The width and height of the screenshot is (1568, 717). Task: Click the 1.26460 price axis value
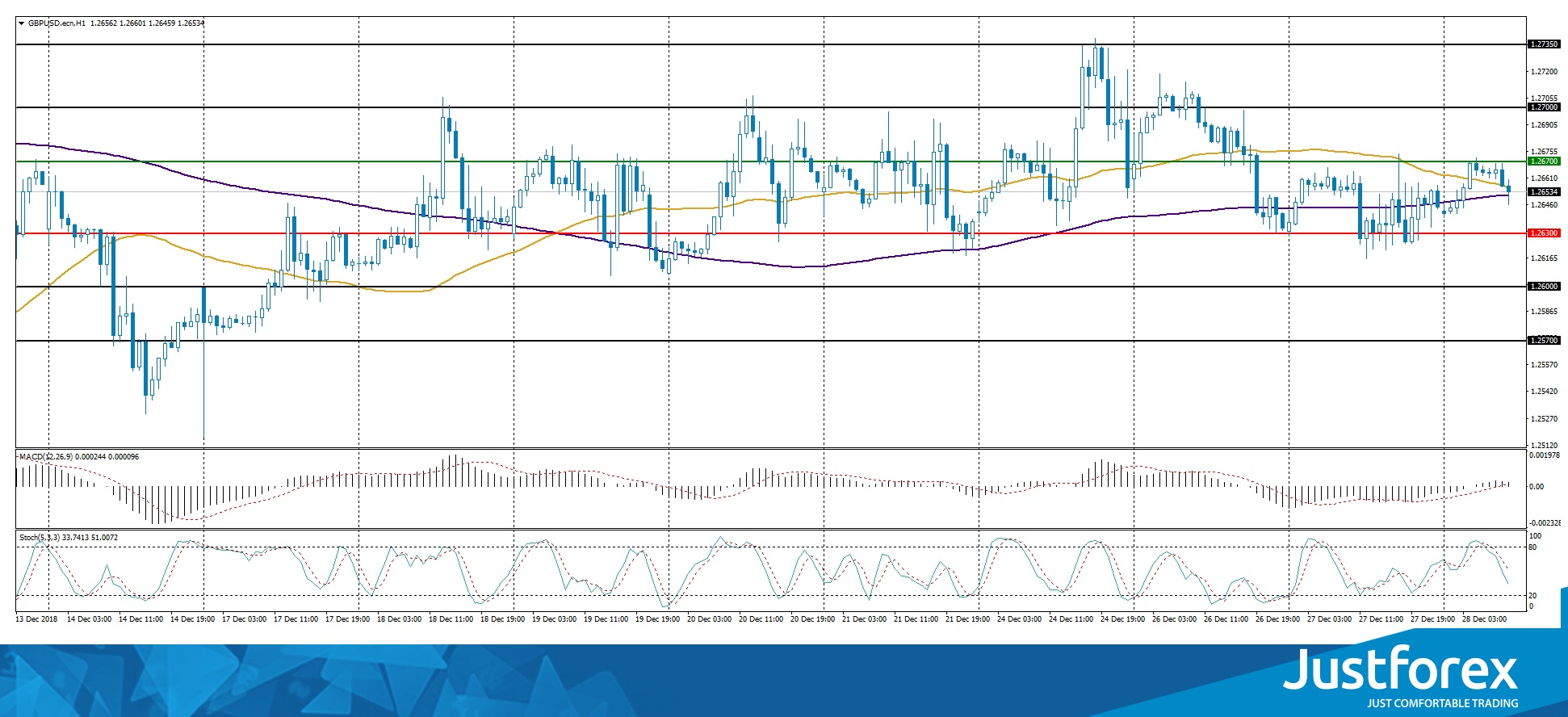point(1545,205)
